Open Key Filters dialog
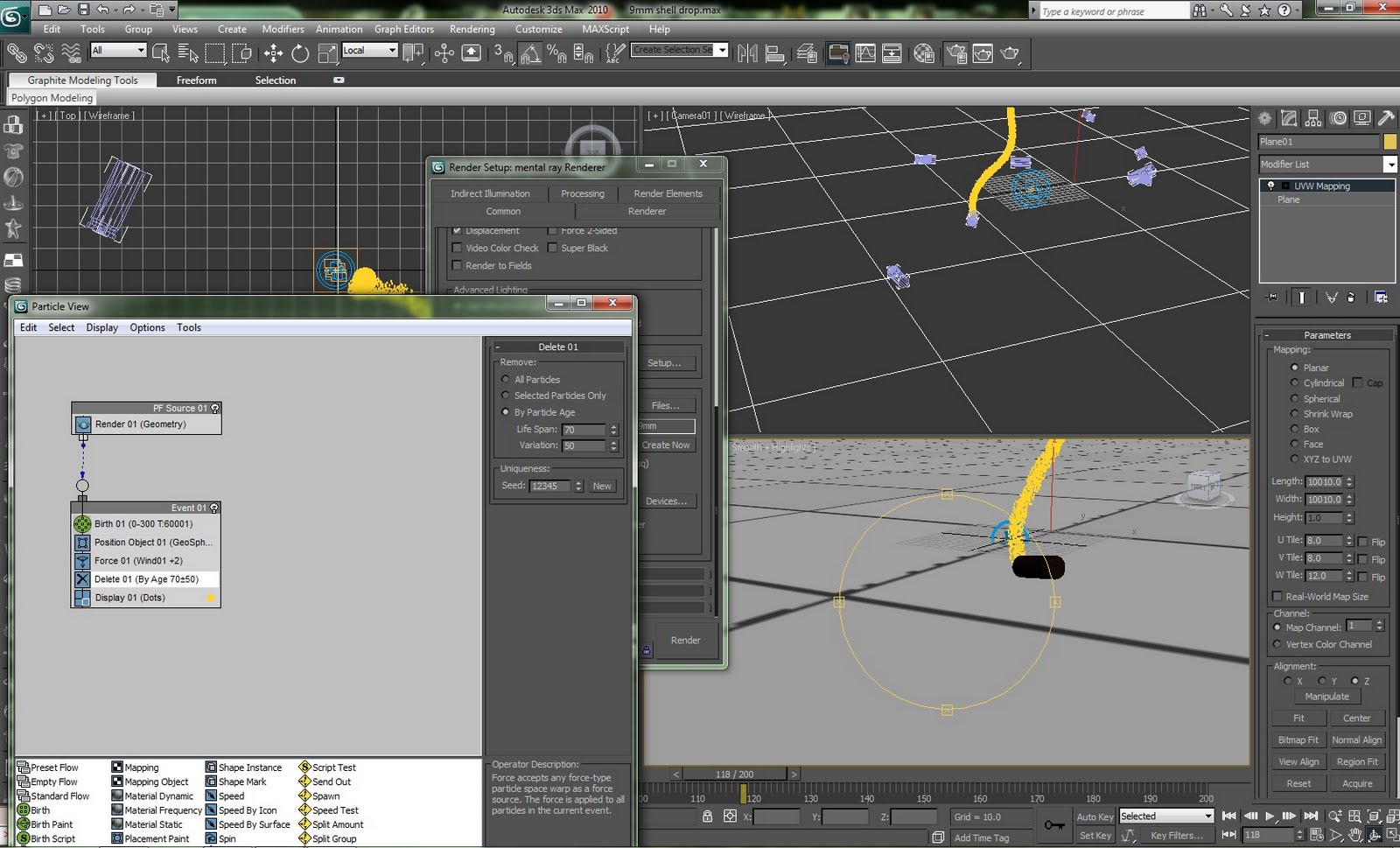1400x848 pixels. pos(1176,836)
